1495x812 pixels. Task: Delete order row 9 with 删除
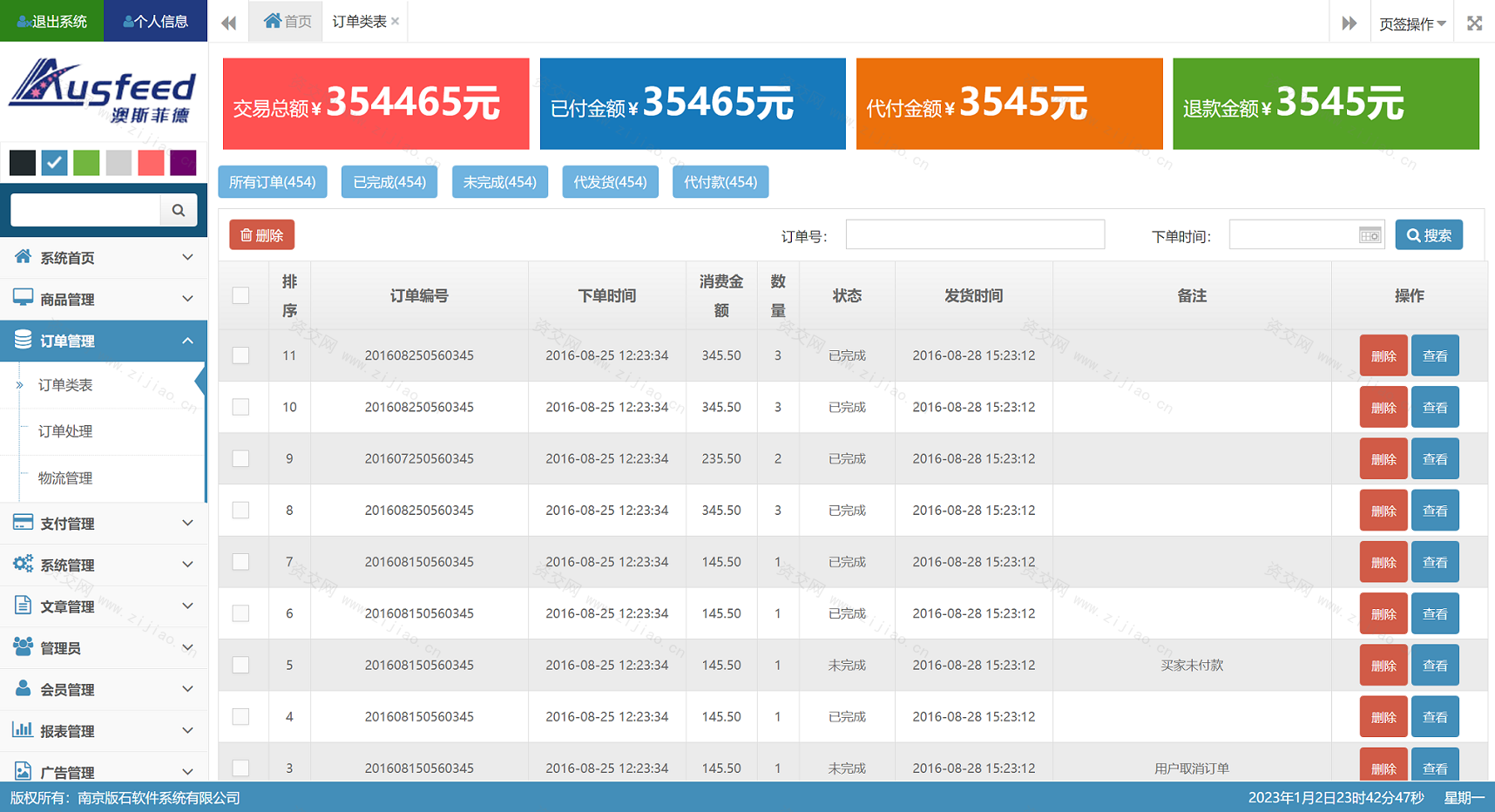click(x=1383, y=459)
